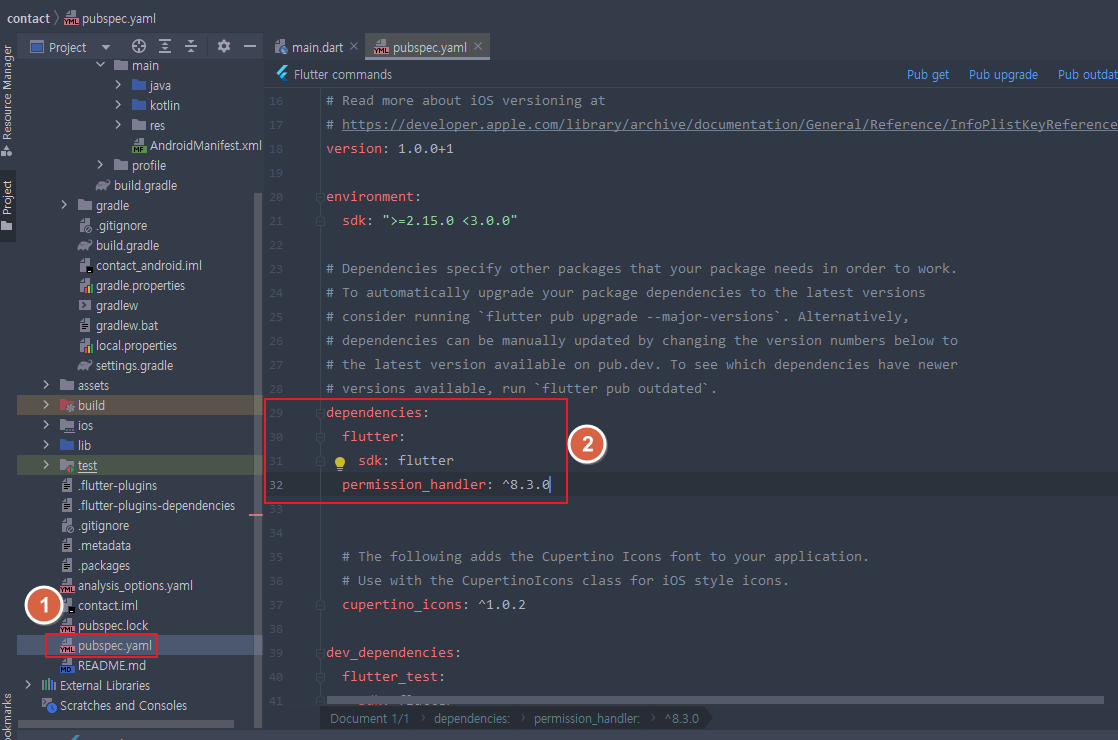1118x740 pixels.
Task: Fold the environment block on line 20
Action: [x=321, y=197]
